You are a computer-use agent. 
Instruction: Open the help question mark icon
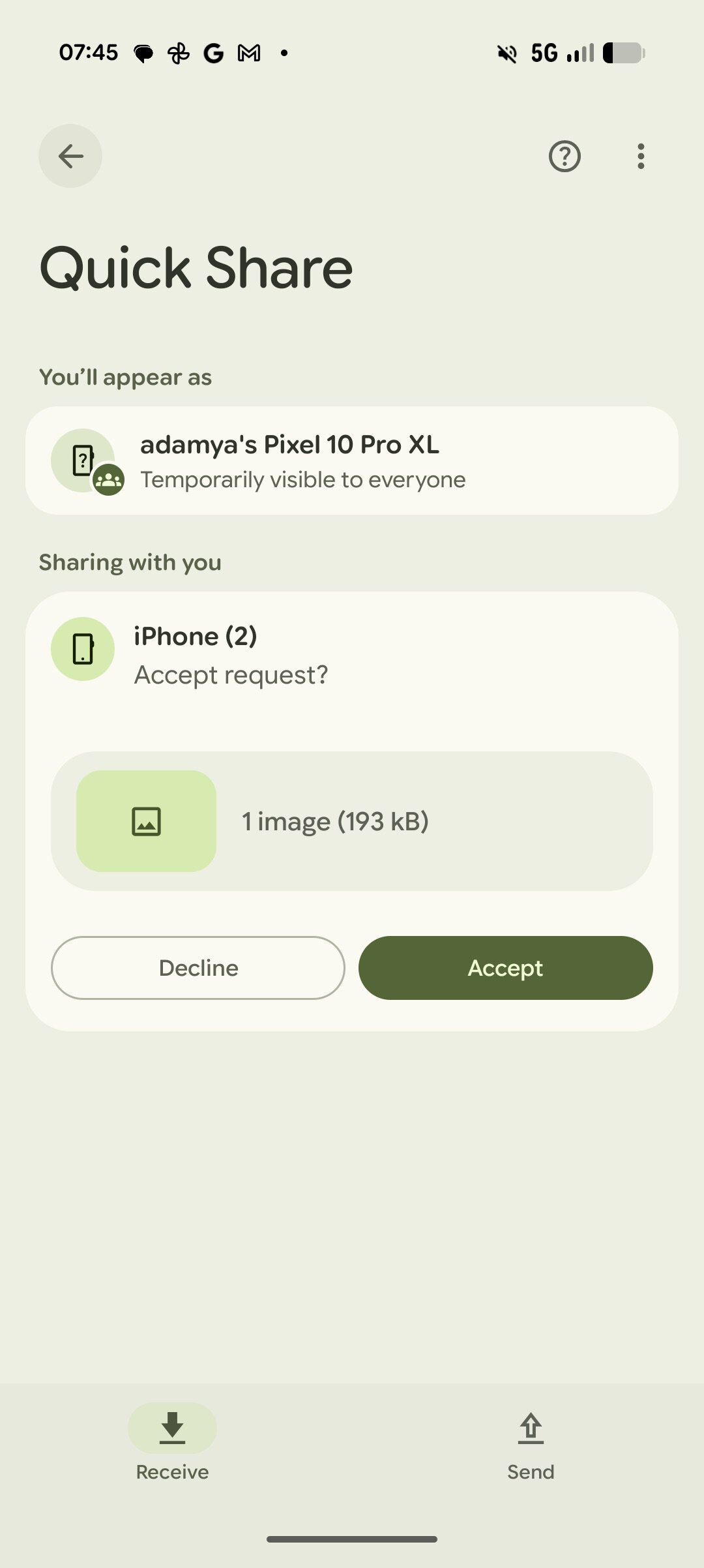click(565, 157)
